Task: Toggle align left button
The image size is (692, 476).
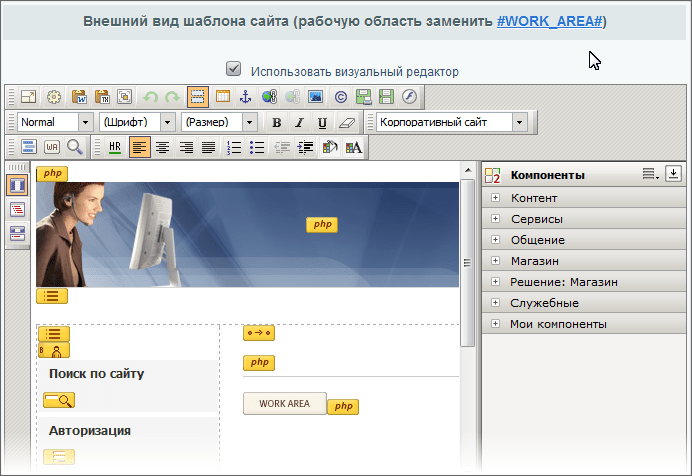Action: point(139,147)
